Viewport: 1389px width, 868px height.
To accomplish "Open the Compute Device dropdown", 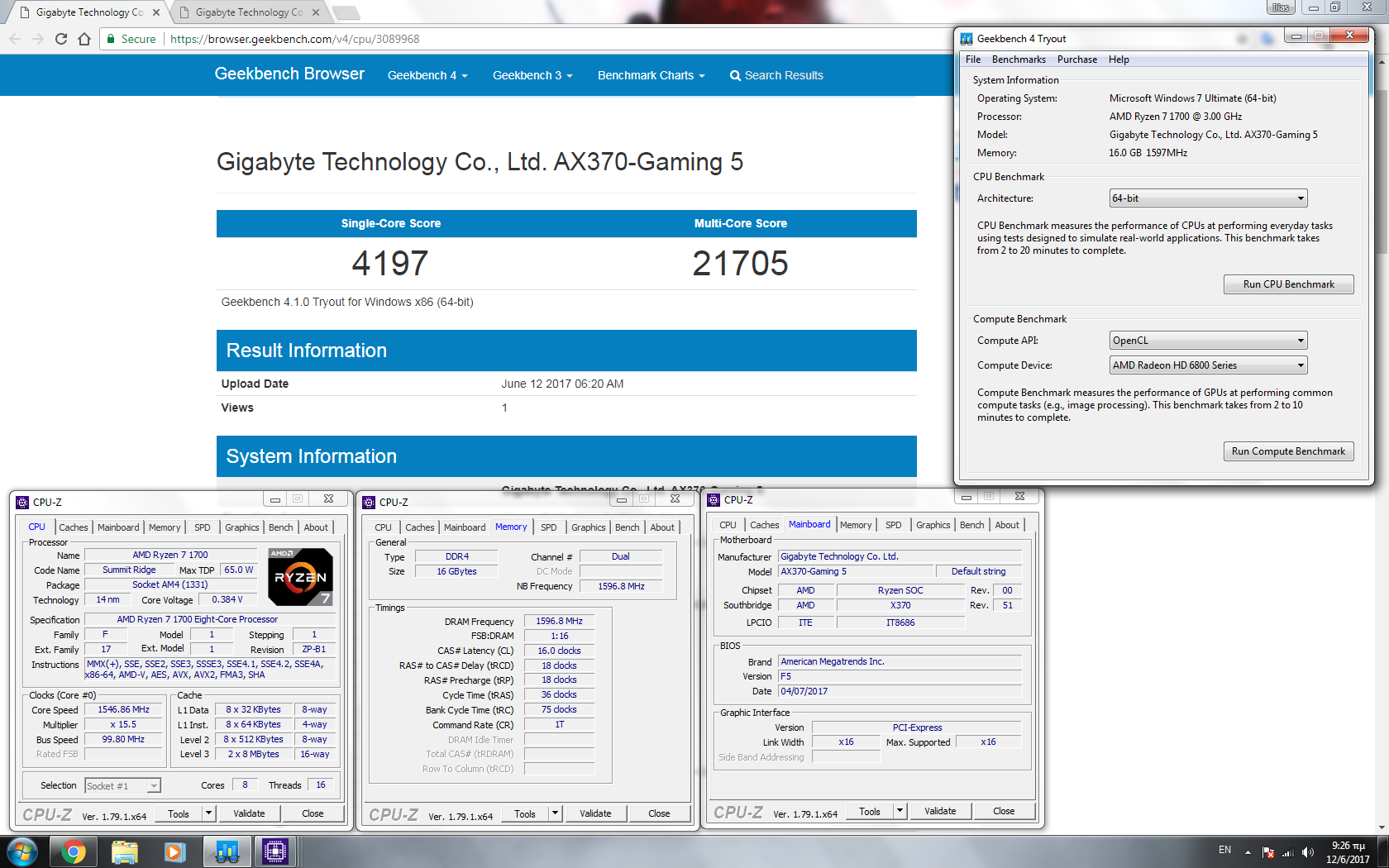I will click(1208, 365).
